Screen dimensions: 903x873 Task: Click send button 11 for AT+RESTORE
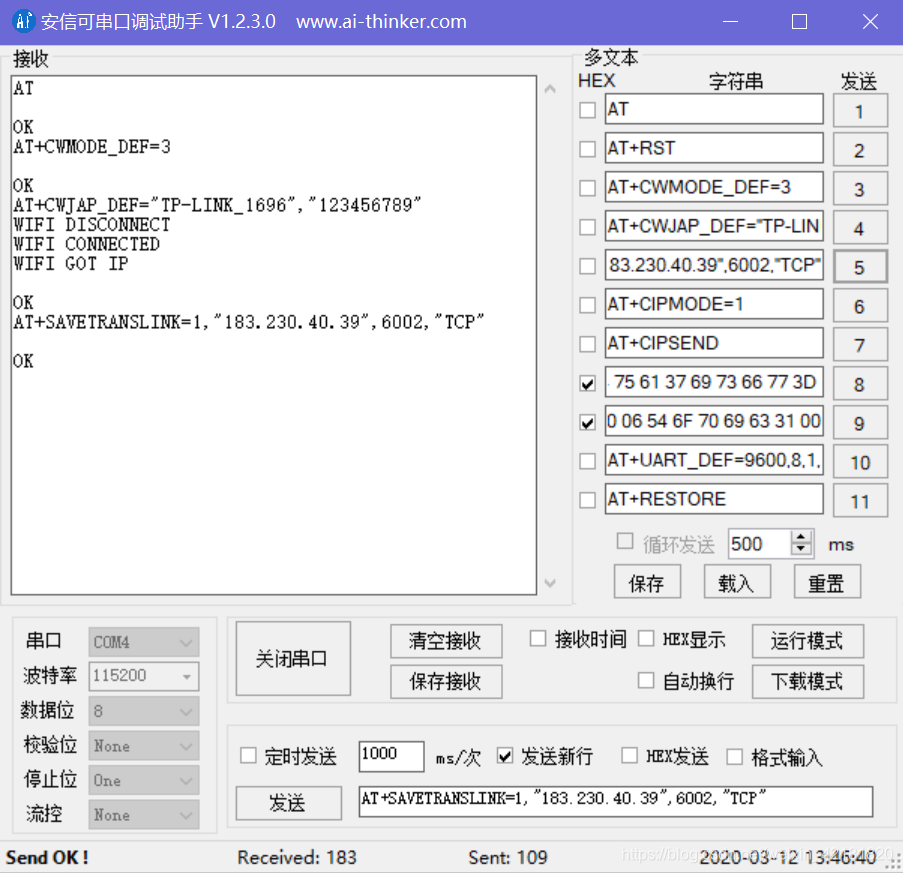pos(860,502)
